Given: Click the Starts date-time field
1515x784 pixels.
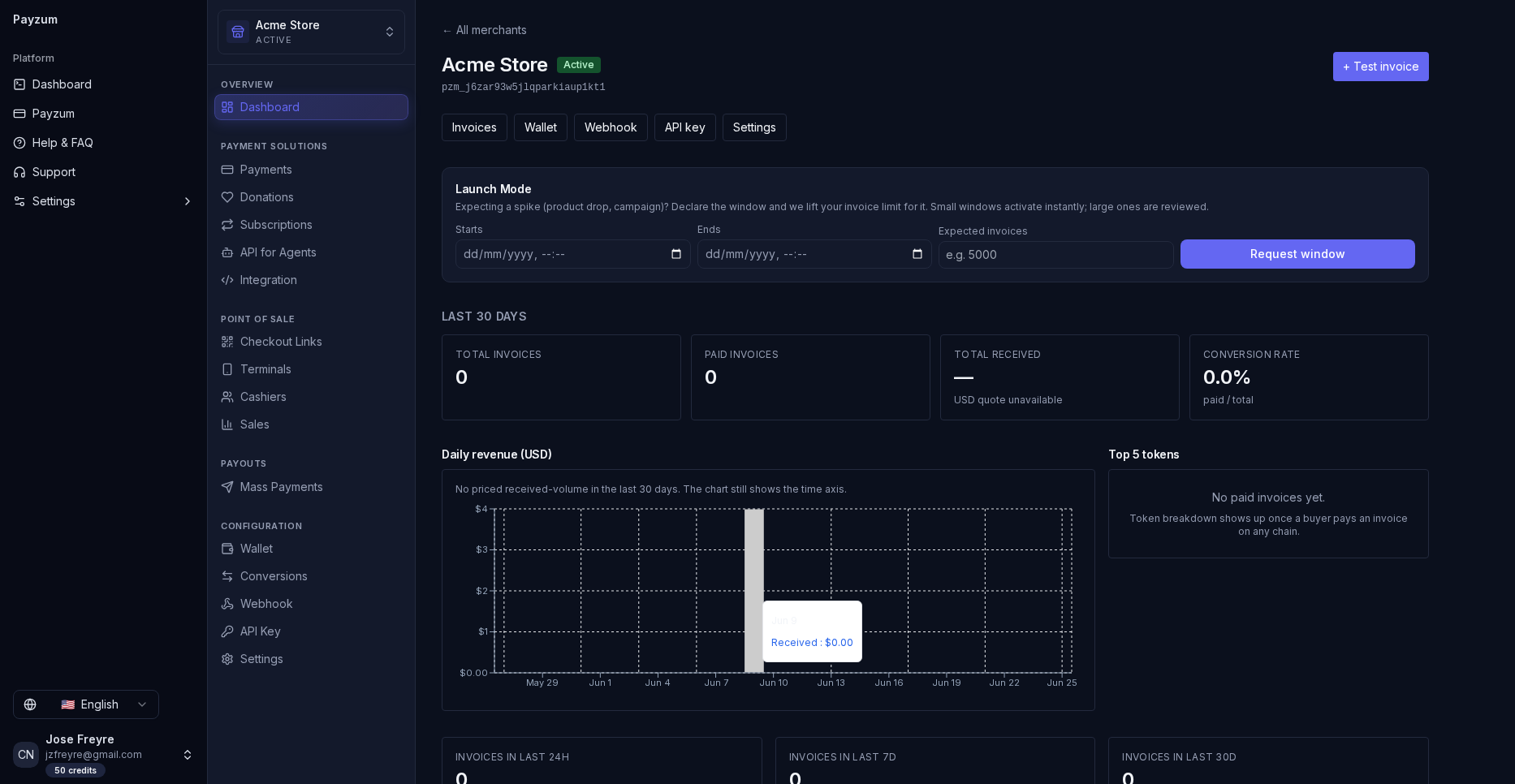Looking at the screenshot, I should click(572, 254).
